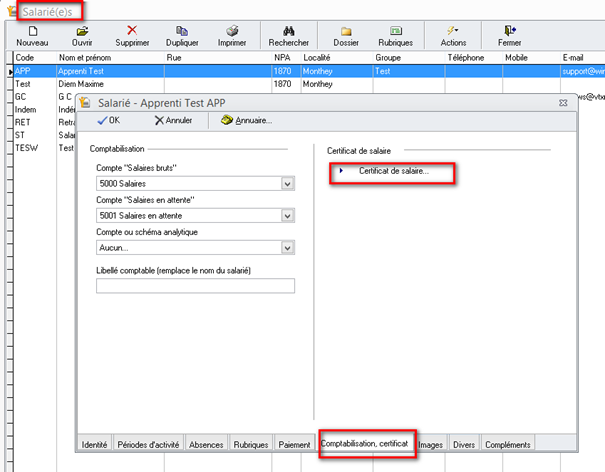Open the Paiement tab
The image size is (605, 472).
click(x=295, y=443)
